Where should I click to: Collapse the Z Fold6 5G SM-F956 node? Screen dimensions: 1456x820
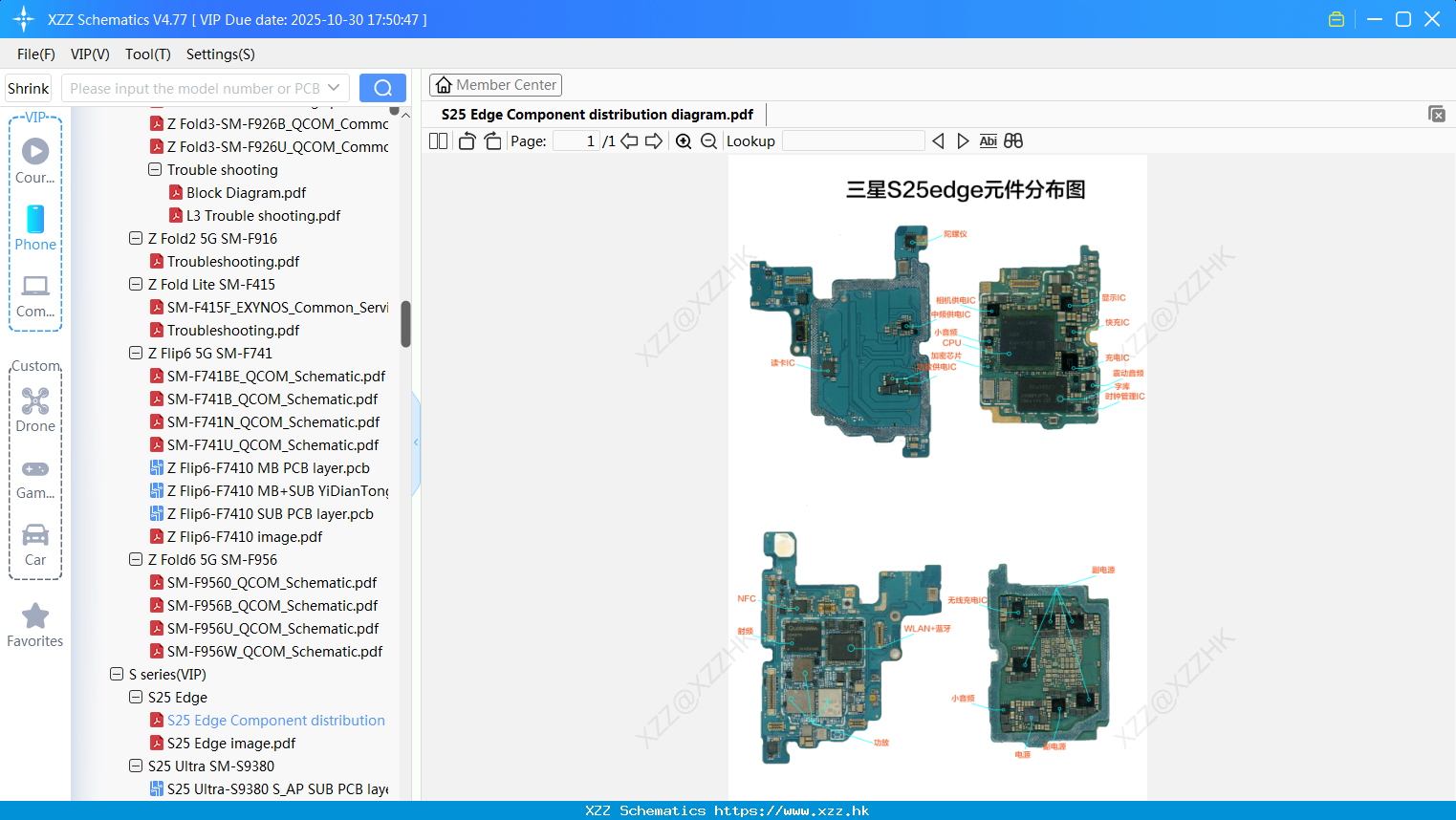tap(136, 559)
